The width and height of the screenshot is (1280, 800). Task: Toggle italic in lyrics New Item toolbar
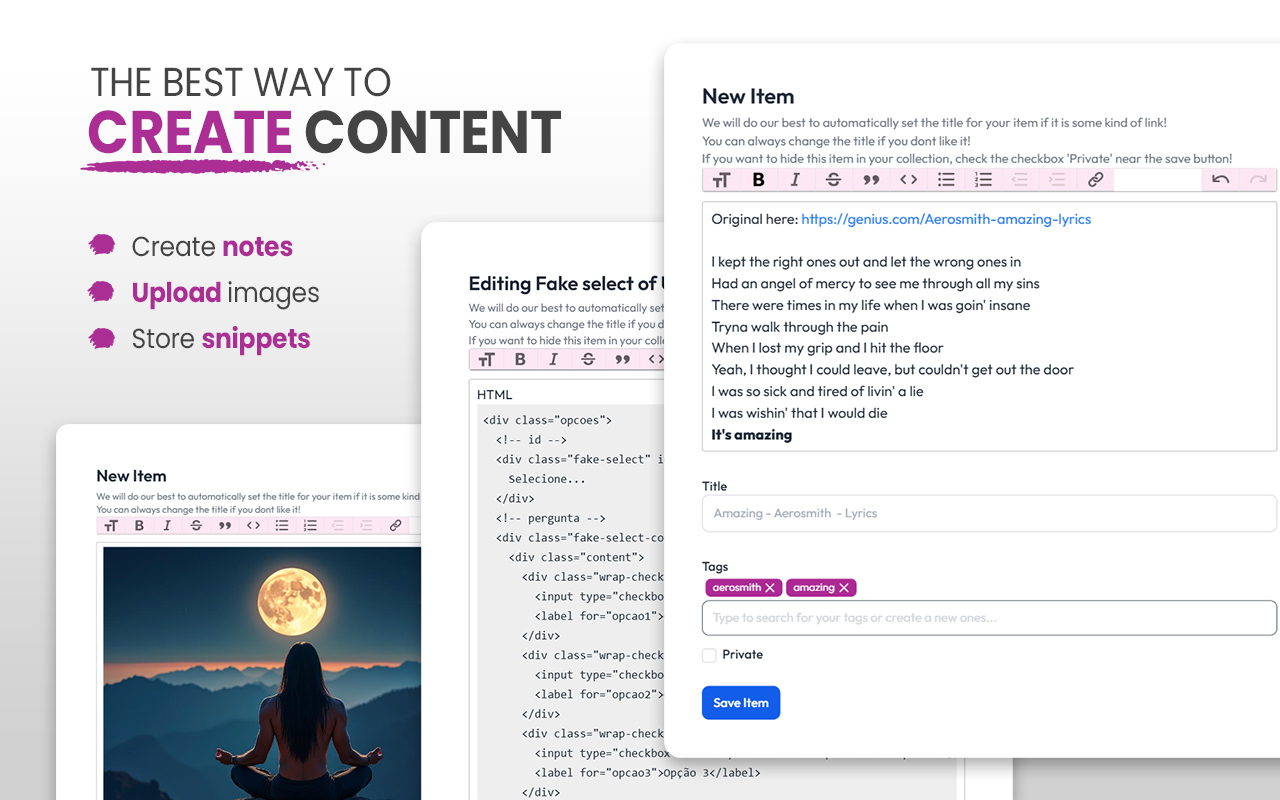pyautogui.click(x=795, y=180)
